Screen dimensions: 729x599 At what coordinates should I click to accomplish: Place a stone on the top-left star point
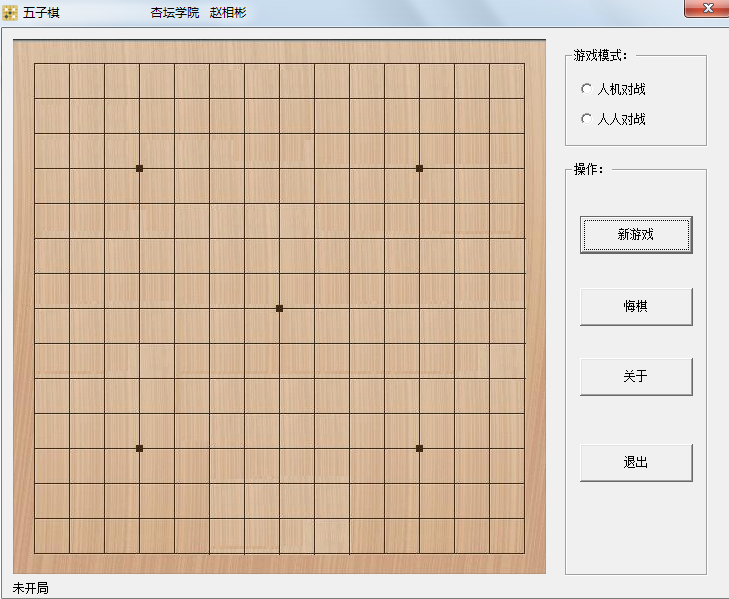click(x=139, y=168)
